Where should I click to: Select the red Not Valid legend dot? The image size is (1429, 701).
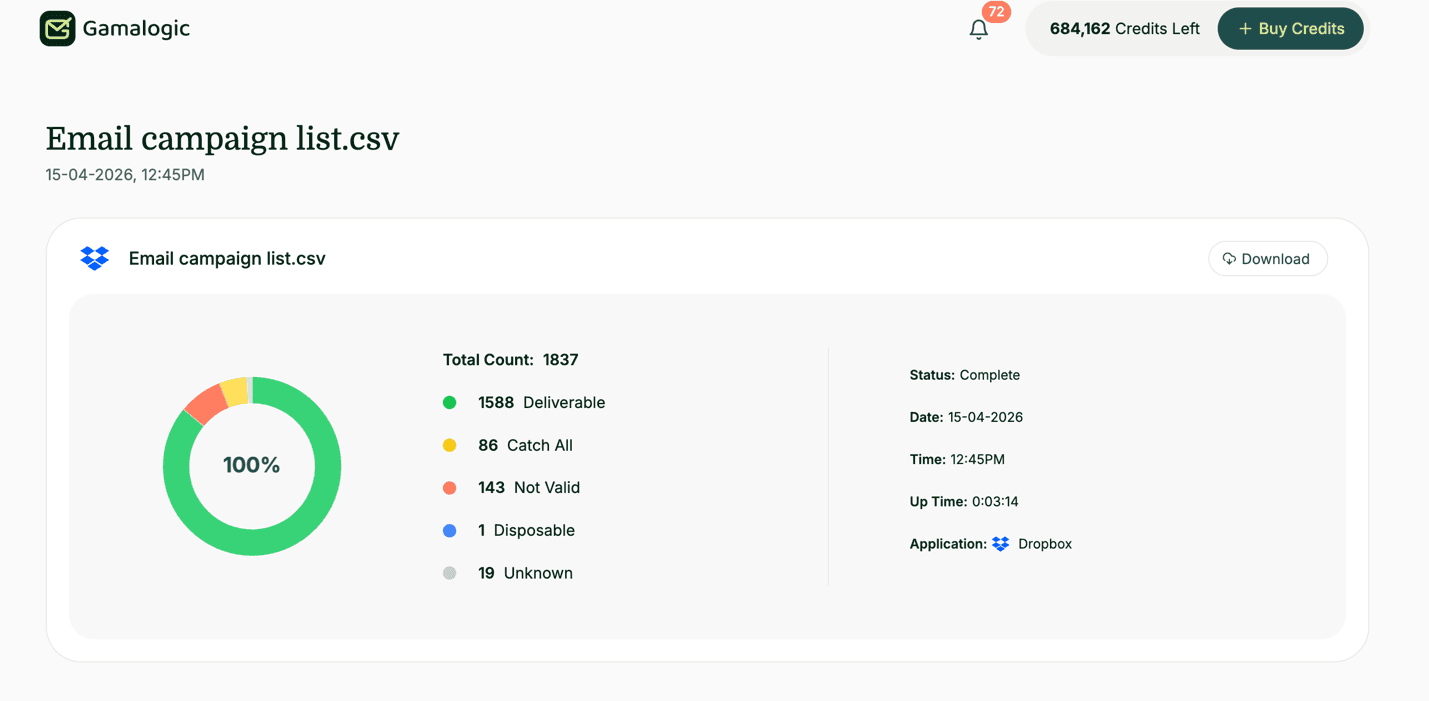pos(449,487)
